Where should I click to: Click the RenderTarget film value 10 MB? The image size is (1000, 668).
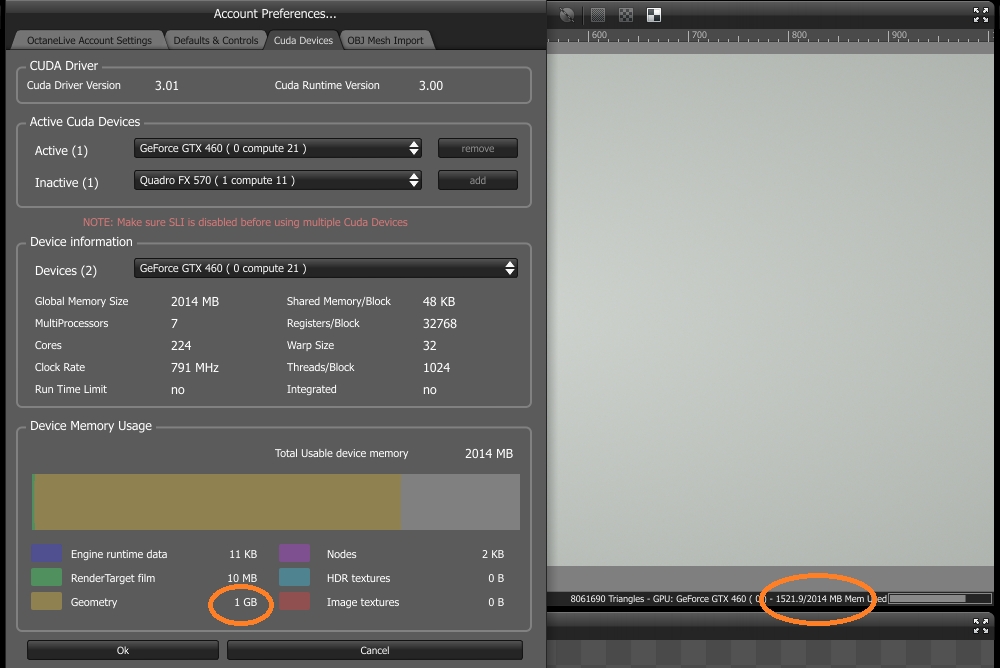tap(242, 578)
